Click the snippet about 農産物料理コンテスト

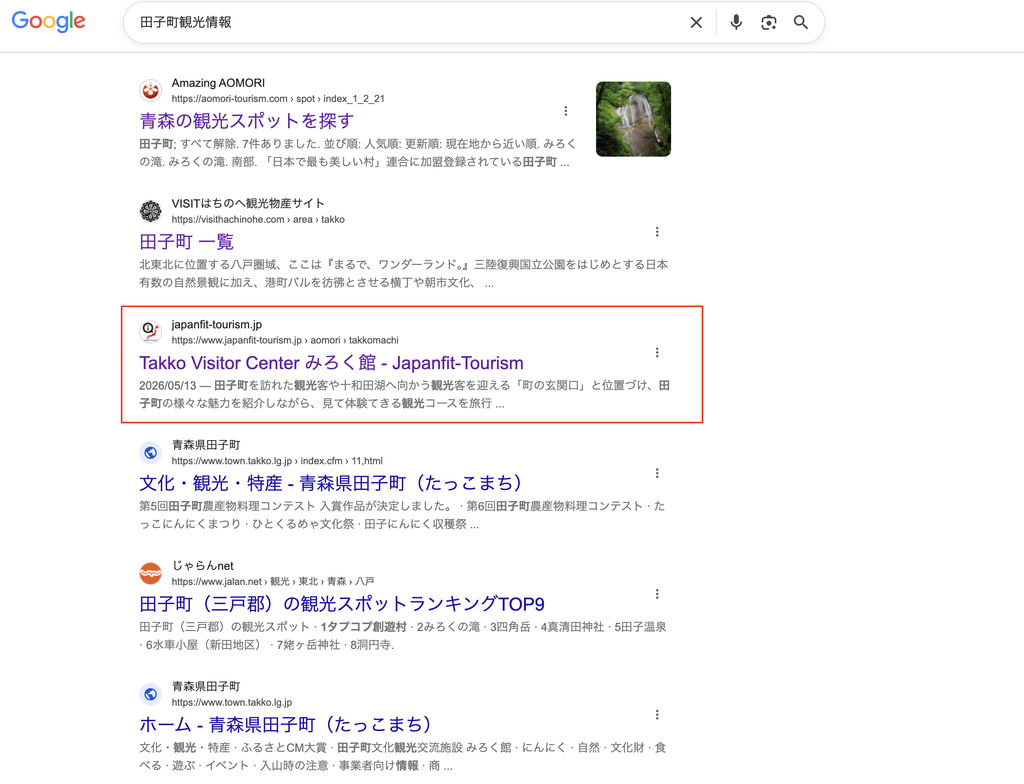pyautogui.click(x=402, y=515)
